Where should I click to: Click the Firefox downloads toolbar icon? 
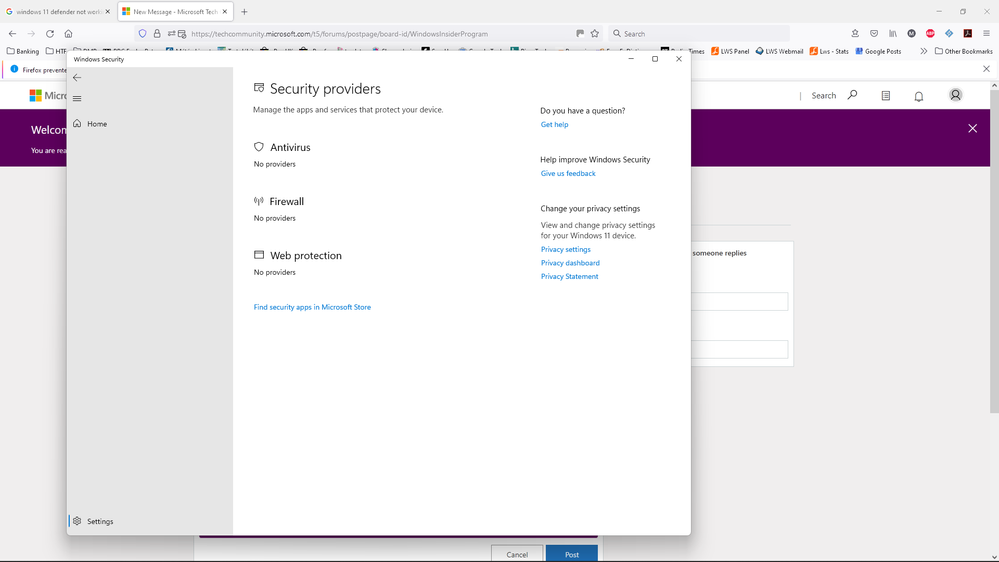pyautogui.click(x=855, y=34)
